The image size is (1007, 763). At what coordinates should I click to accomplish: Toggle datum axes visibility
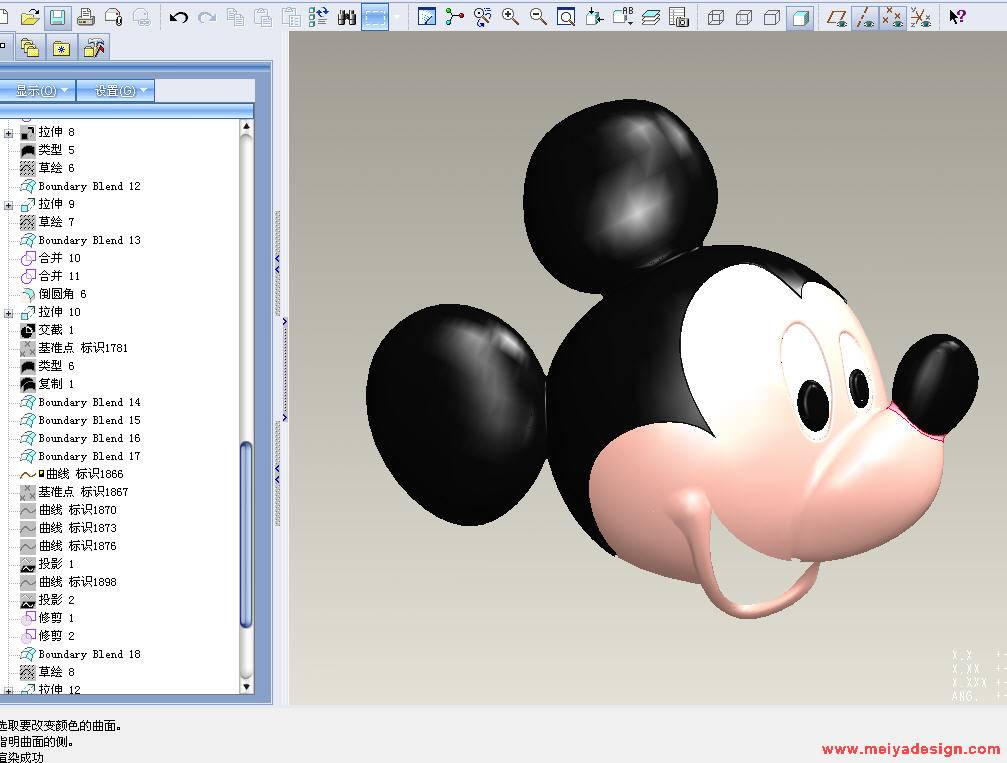(x=865, y=17)
